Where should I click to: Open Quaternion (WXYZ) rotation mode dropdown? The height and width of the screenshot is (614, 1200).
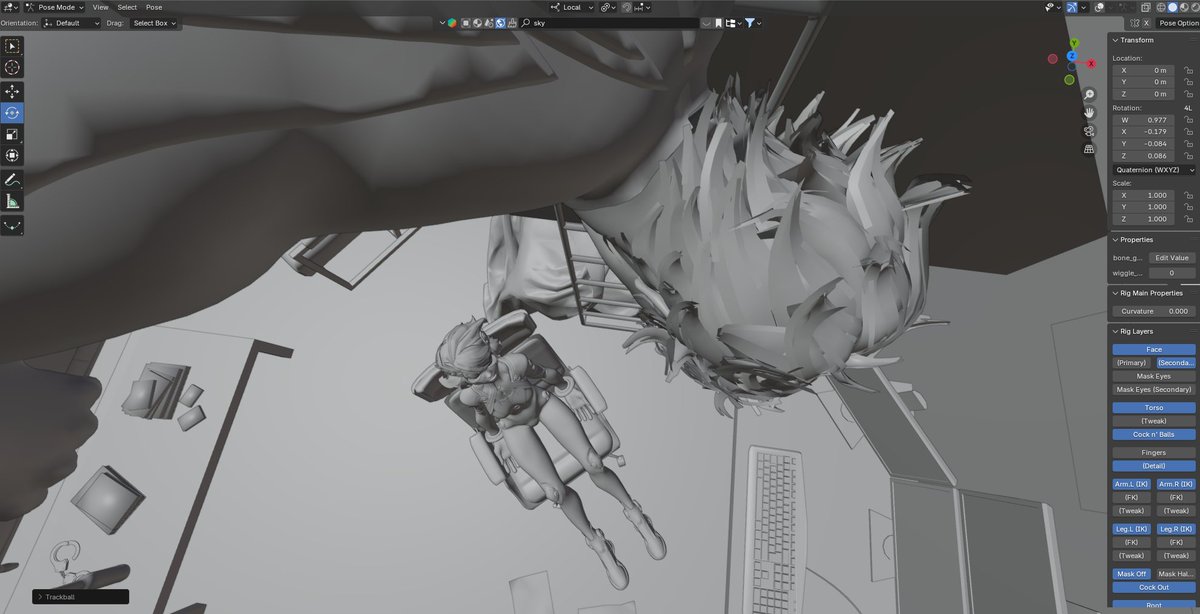(1155, 170)
